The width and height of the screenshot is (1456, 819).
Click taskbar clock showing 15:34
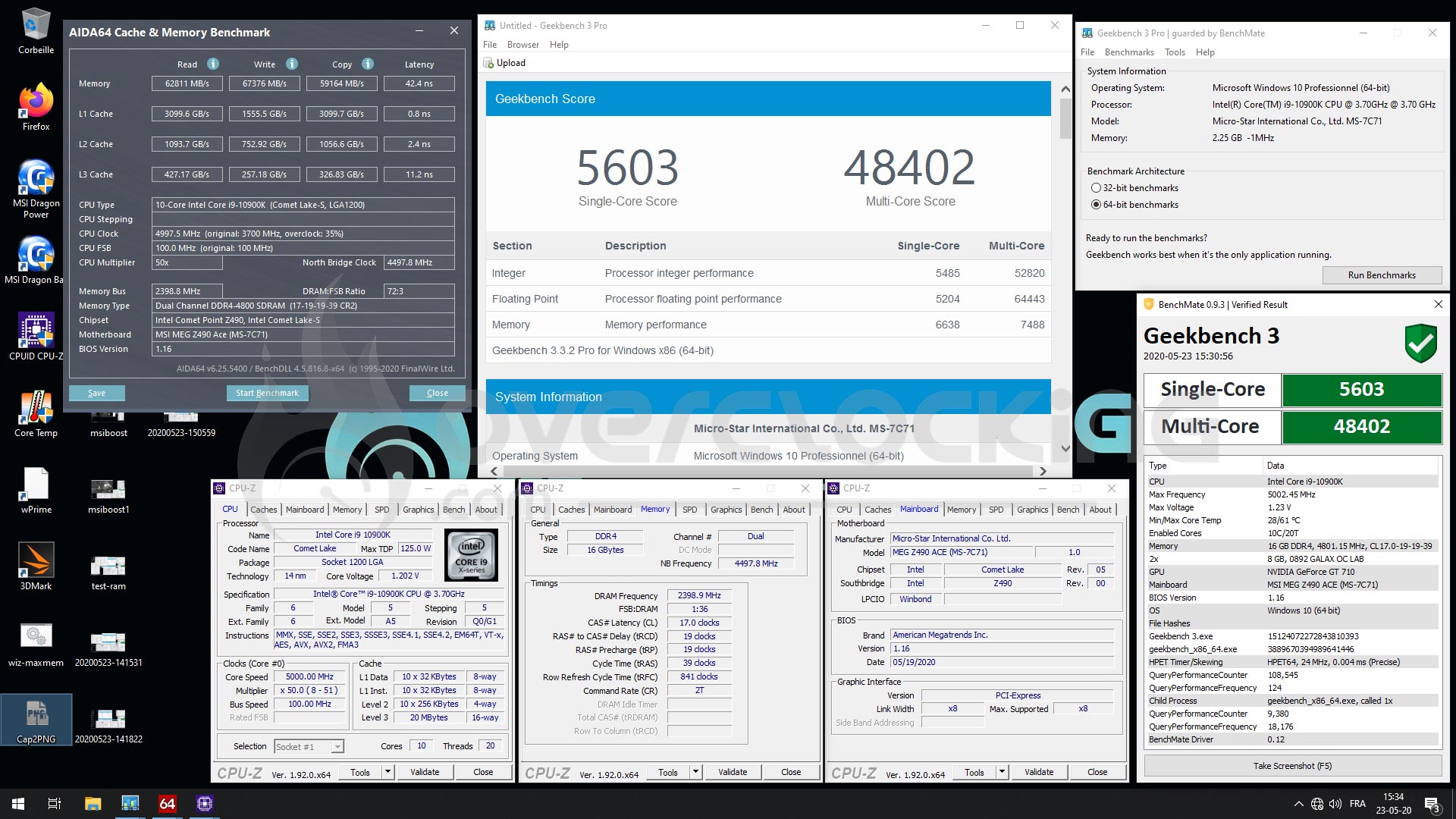click(x=1394, y=804)
